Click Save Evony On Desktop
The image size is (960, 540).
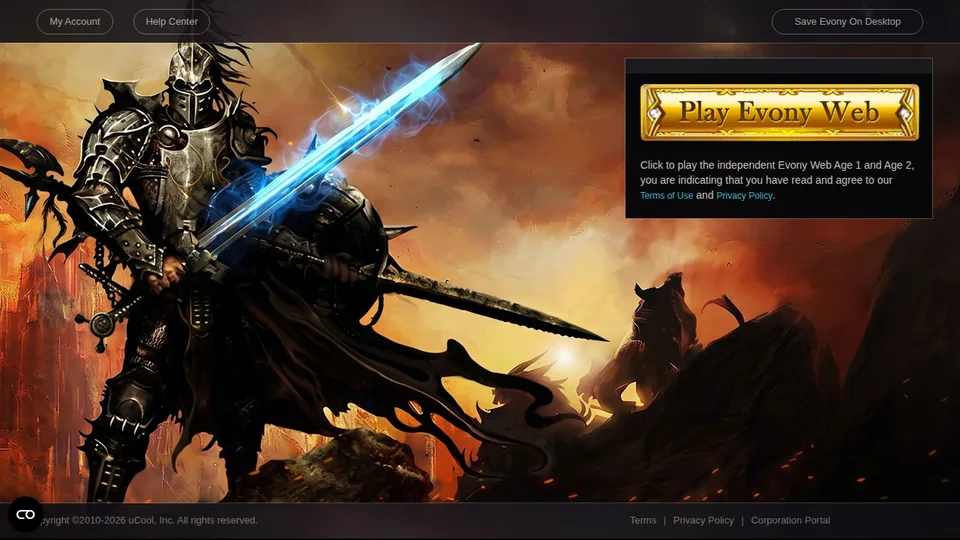847,21
